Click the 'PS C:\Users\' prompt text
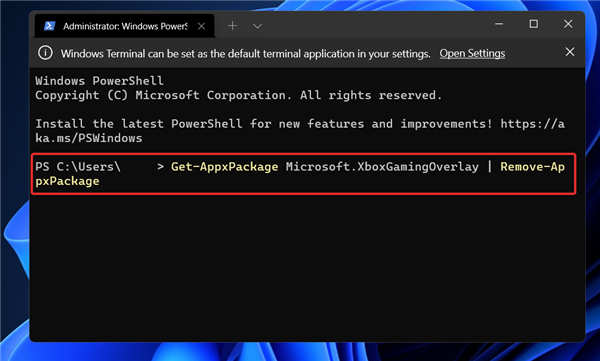 coord(78,167)
